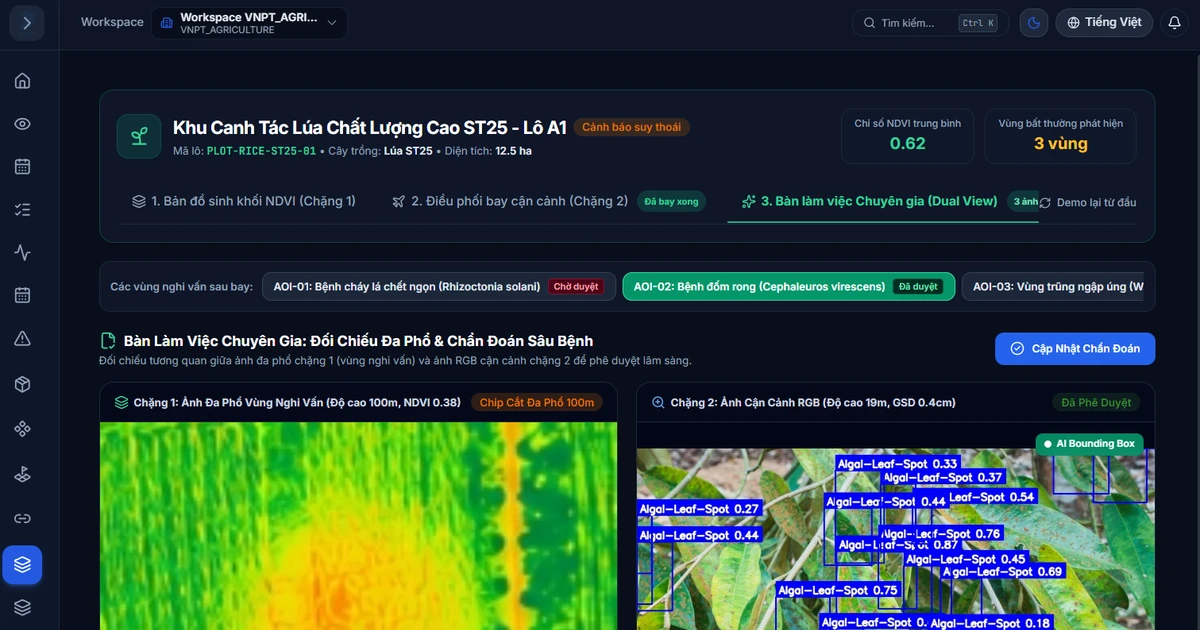This screenshot has height=630, width=1200.
Task: Click the Algal-Leaf-Spot 0.18 label
Action: (x=991, y=623)
